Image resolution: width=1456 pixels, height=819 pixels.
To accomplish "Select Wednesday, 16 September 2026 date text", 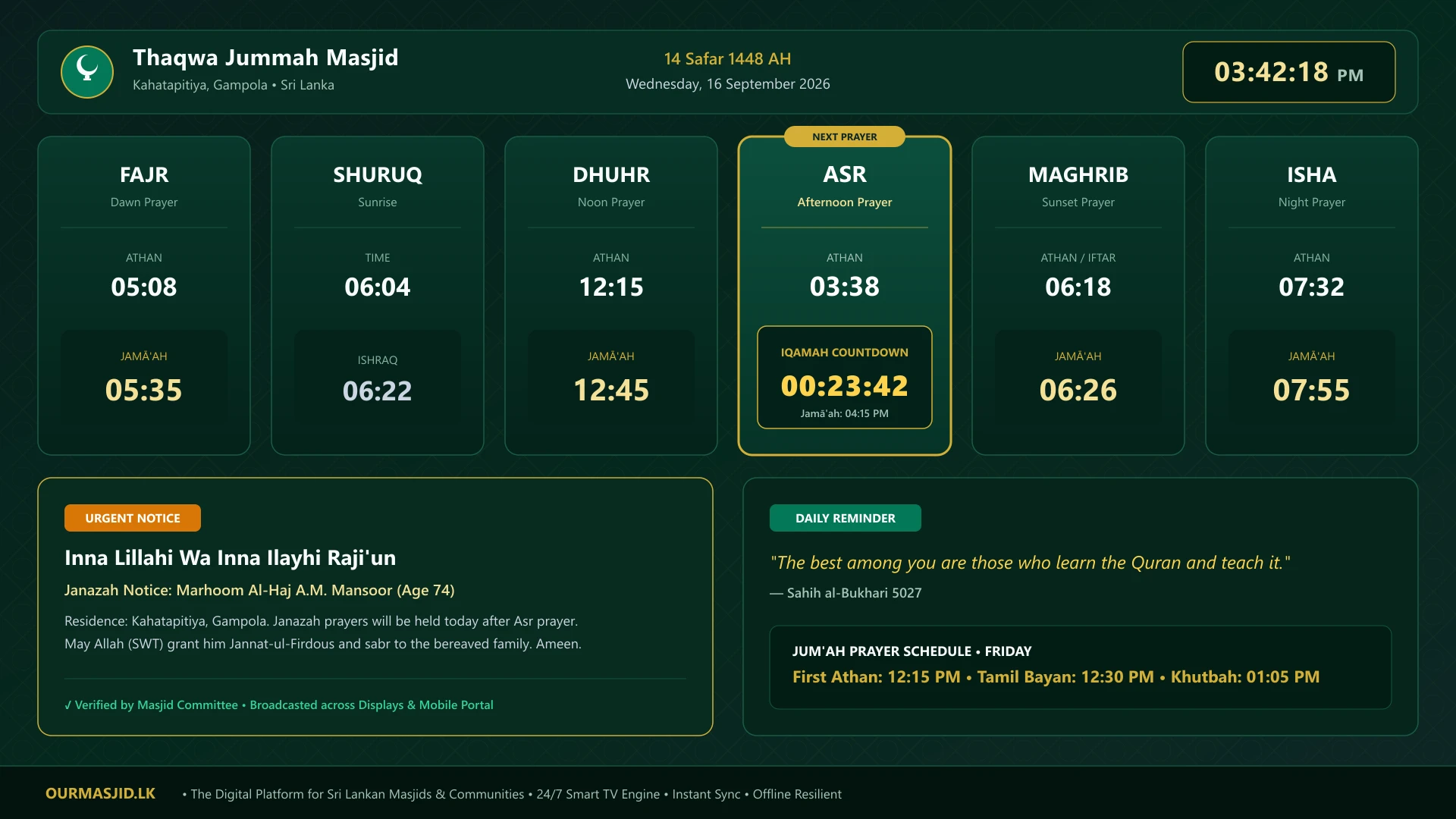I will coord(727,84).
